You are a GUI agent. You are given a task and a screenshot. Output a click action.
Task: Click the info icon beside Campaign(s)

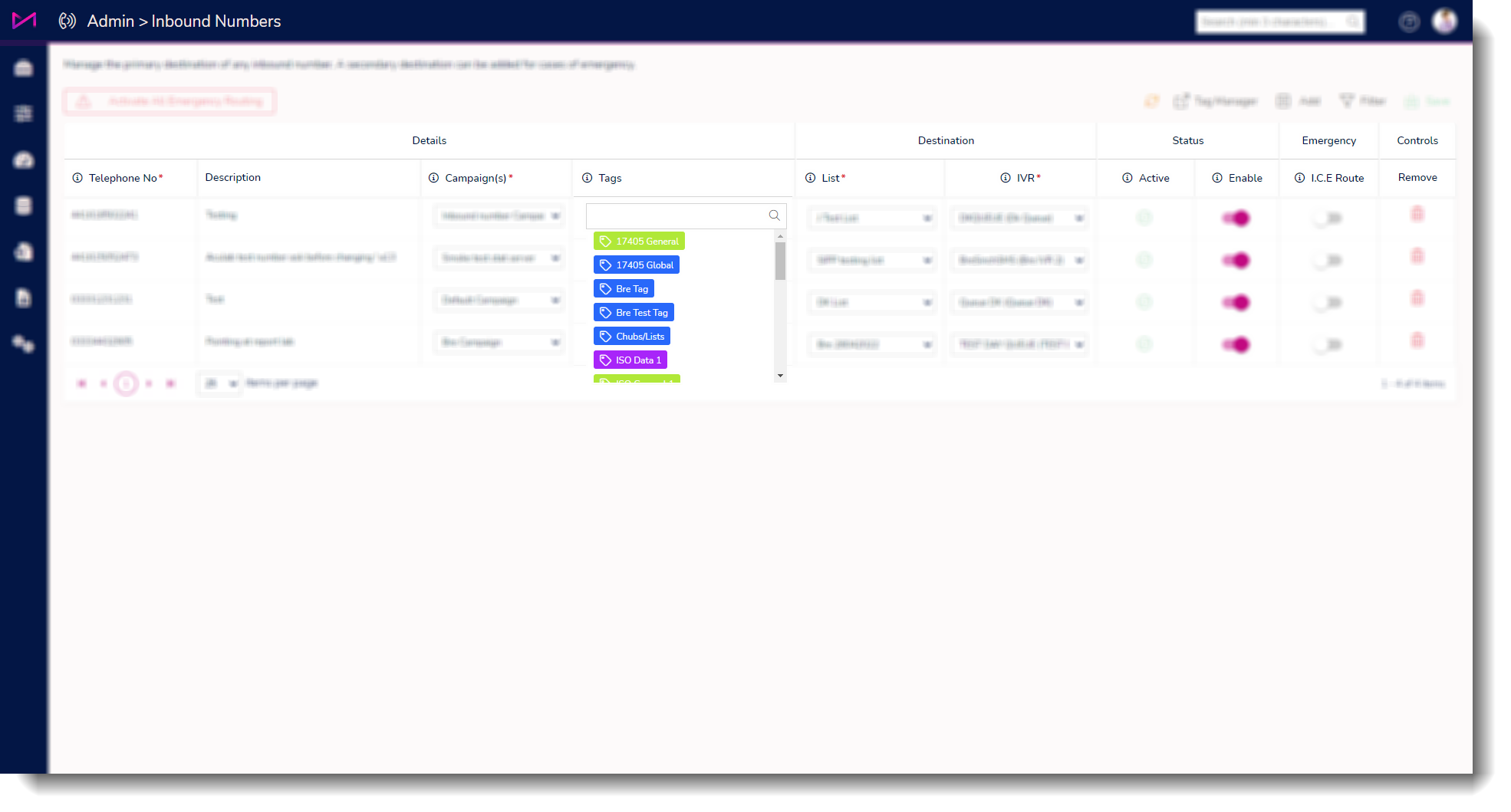433,178
